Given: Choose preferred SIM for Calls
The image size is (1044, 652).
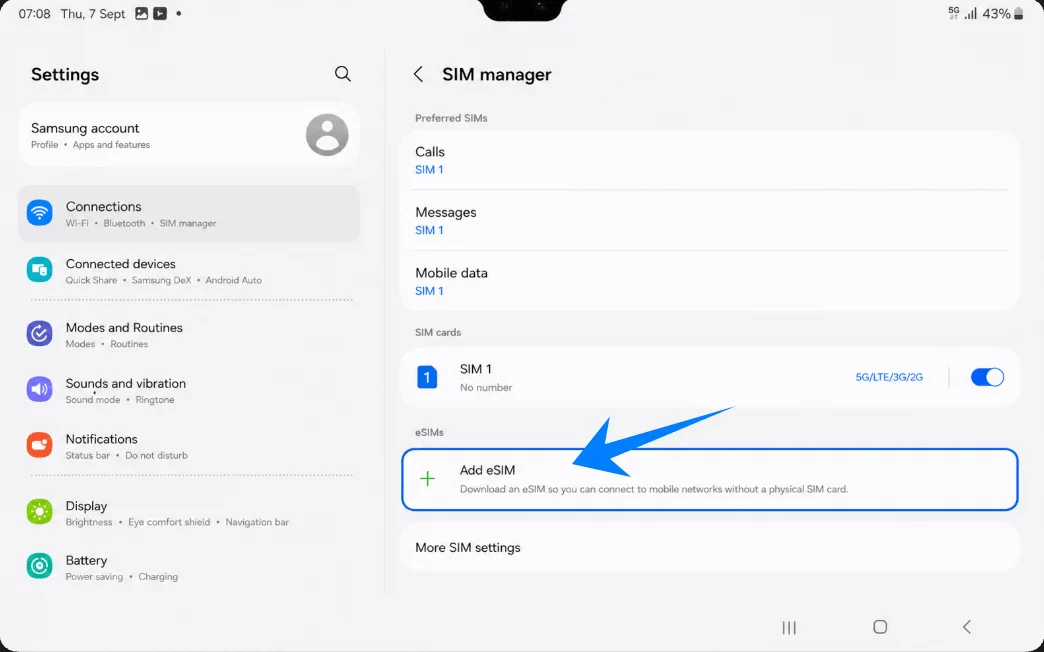Looking at the screenshot, I should coord(710,160).
